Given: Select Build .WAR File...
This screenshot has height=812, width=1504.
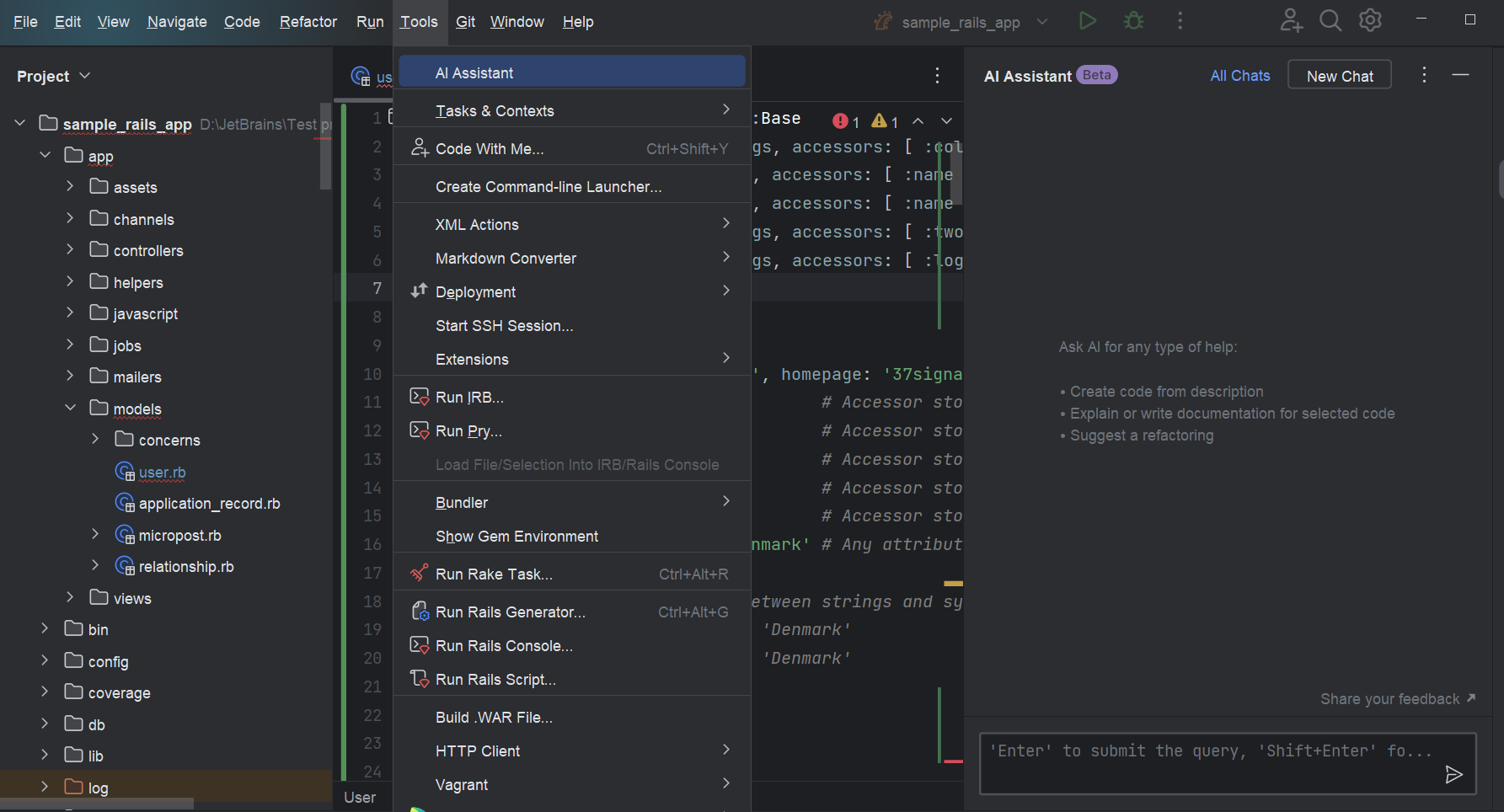Looking at the screenshot, I should 572,717.
